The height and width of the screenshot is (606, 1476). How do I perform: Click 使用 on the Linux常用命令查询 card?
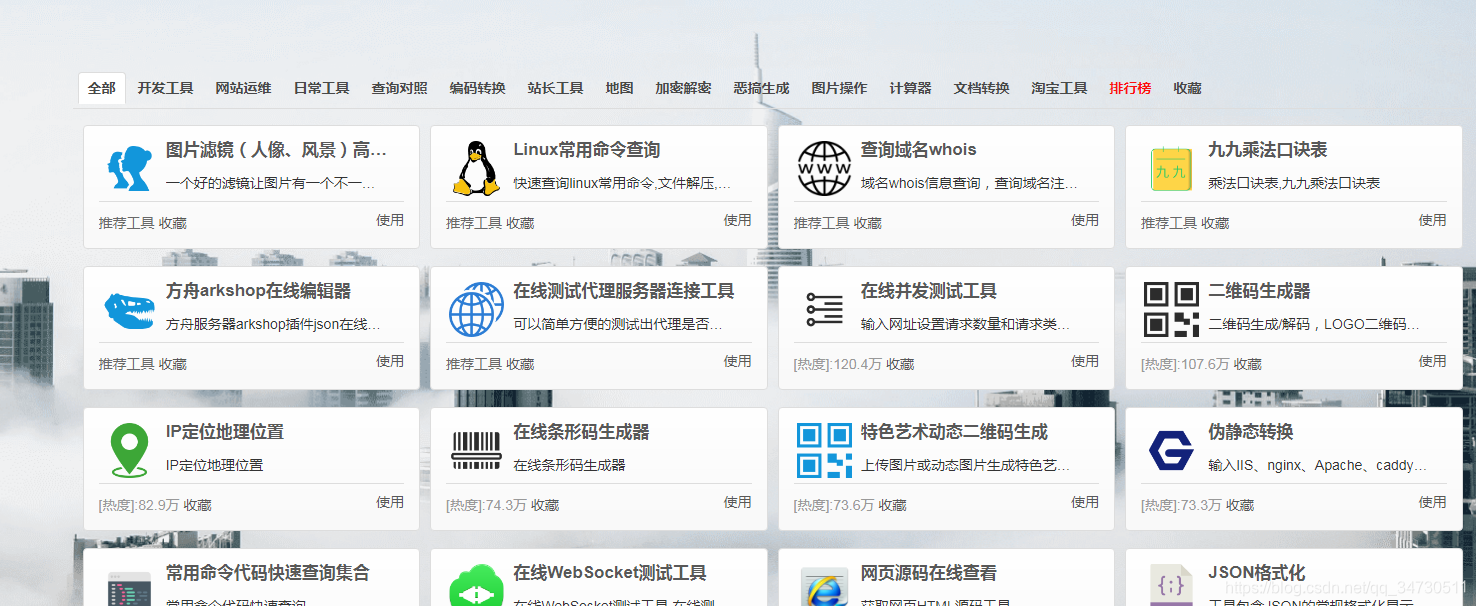(738, 220)
